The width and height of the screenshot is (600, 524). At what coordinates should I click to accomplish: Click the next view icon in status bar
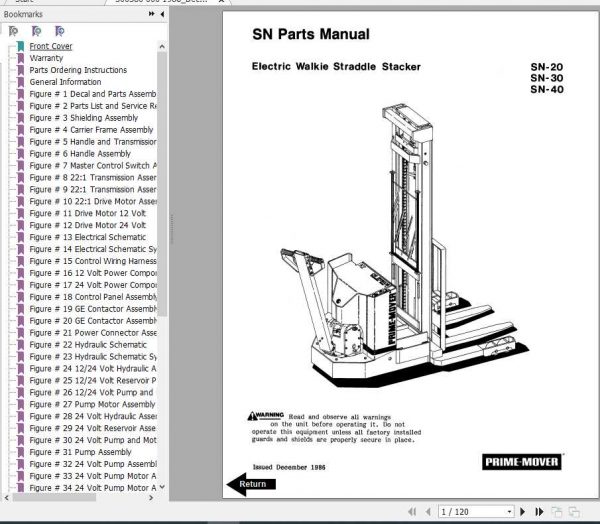pos(574,512)
